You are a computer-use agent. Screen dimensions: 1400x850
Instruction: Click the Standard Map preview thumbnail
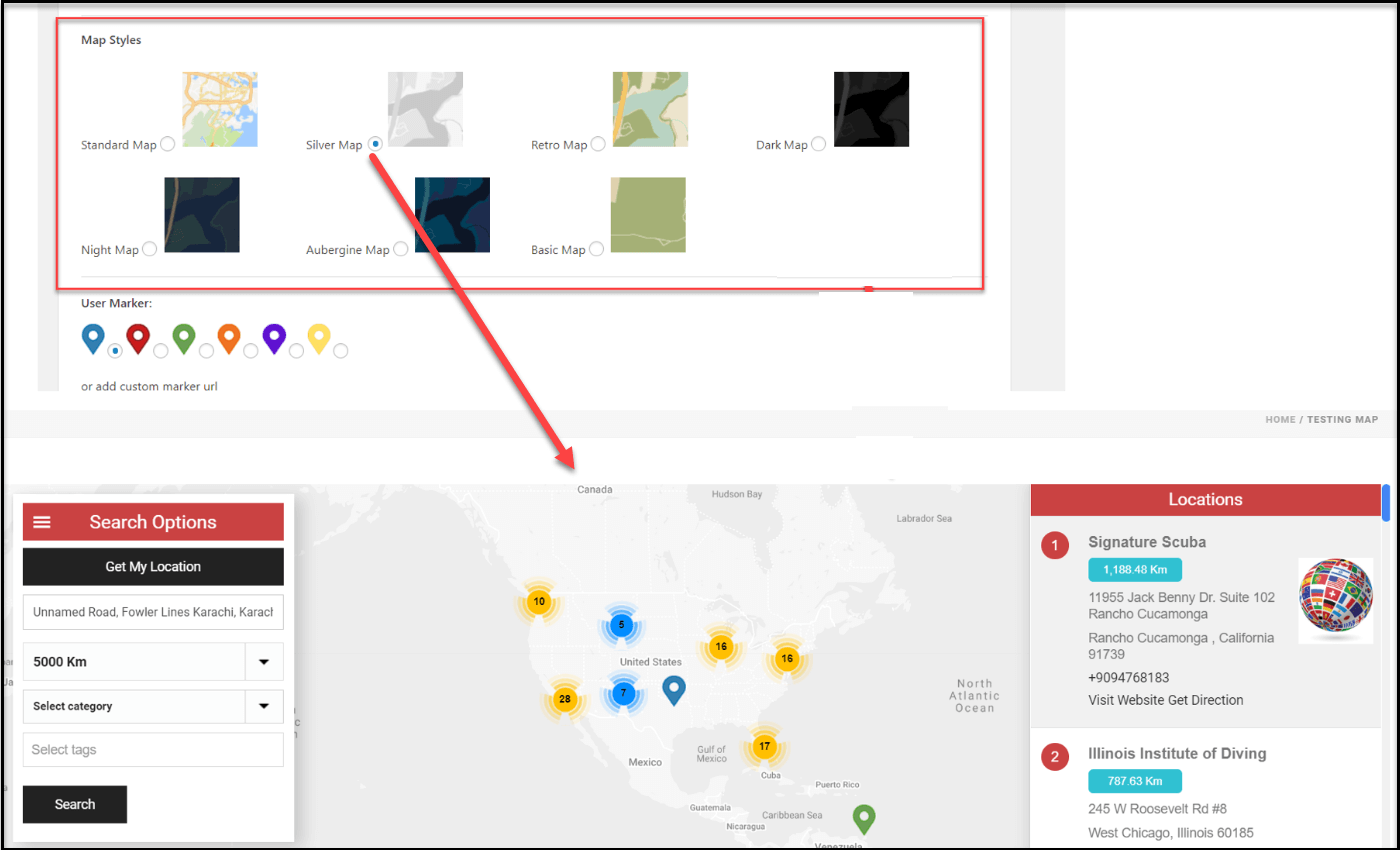(220, 109)
